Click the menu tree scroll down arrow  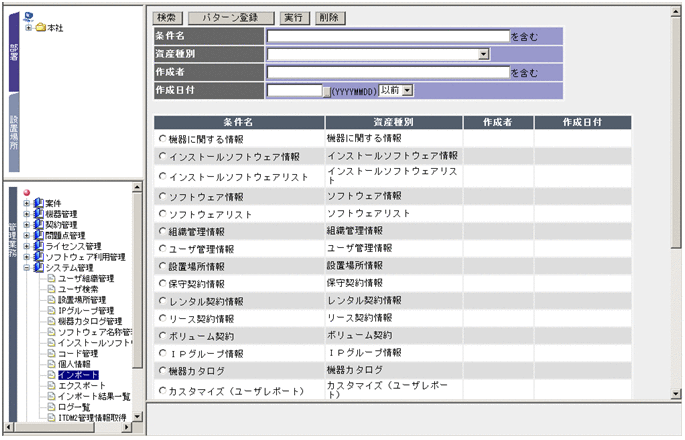click(x=137, y=417)
